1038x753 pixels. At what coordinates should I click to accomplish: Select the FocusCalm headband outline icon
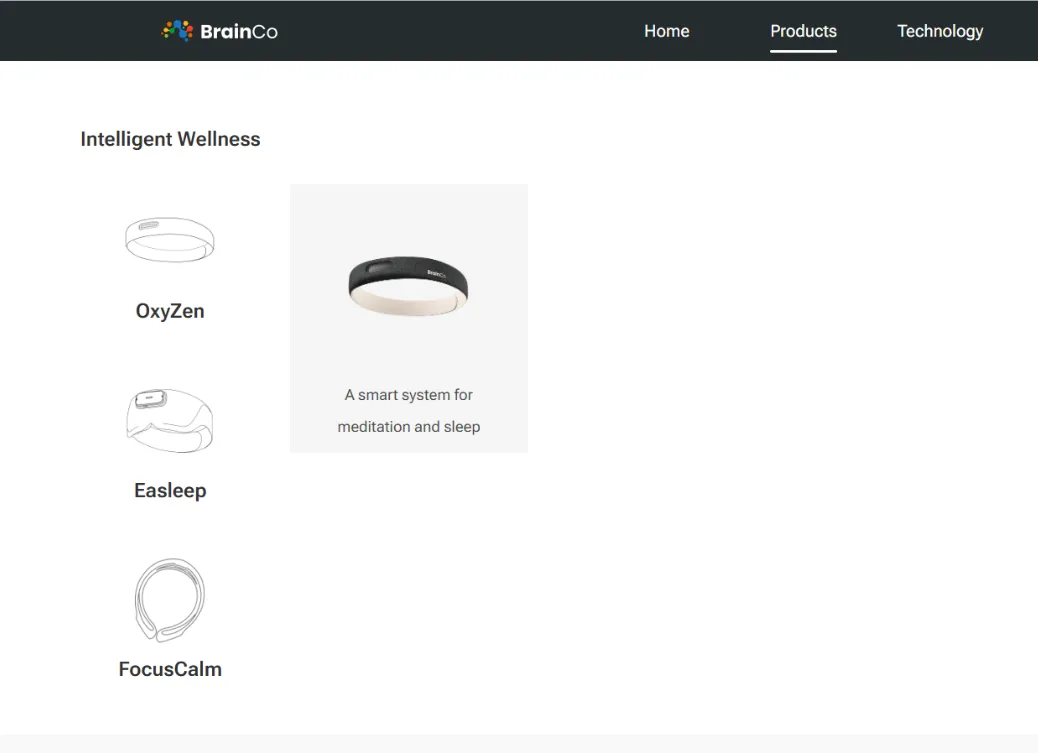tap(169, 600)
